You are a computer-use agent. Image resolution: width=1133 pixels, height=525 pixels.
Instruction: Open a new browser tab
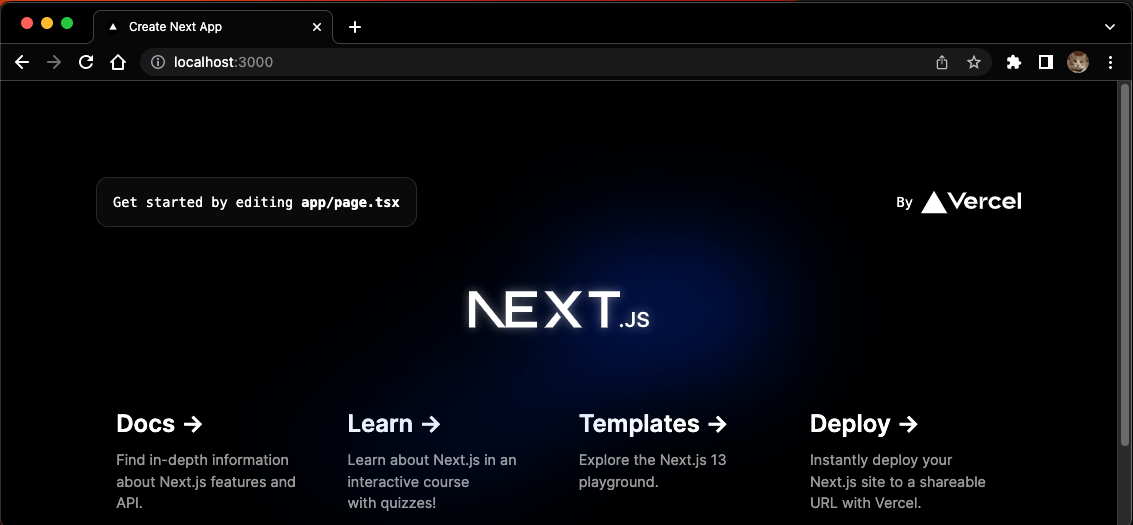point(355,27)
